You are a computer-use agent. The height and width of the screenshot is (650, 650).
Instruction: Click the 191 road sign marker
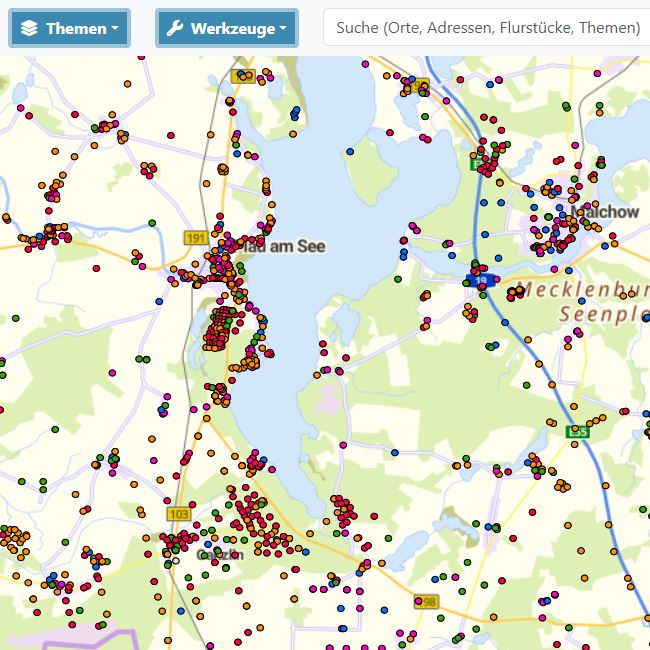coord(196,238)
